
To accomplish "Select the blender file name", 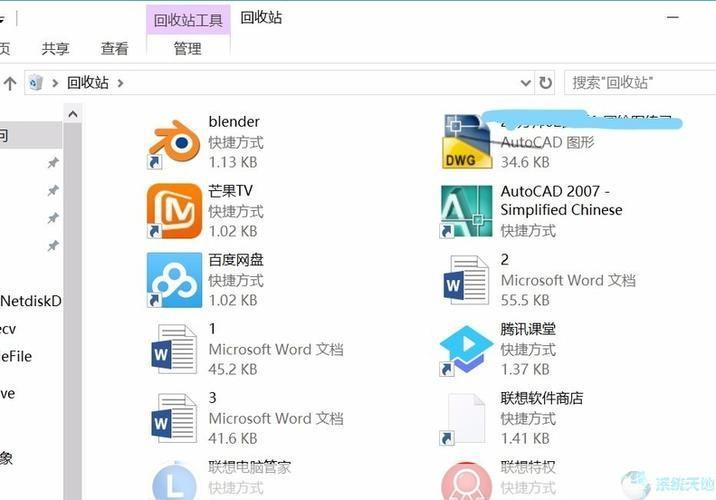I will [234, 122].
